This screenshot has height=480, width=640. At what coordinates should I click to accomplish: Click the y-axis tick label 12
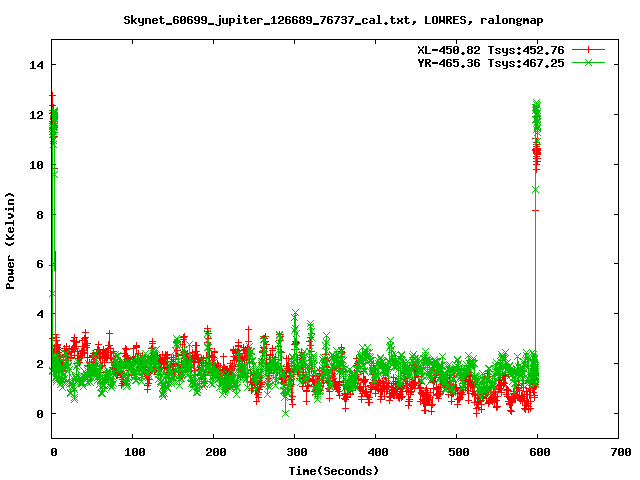tap(36, 115)
